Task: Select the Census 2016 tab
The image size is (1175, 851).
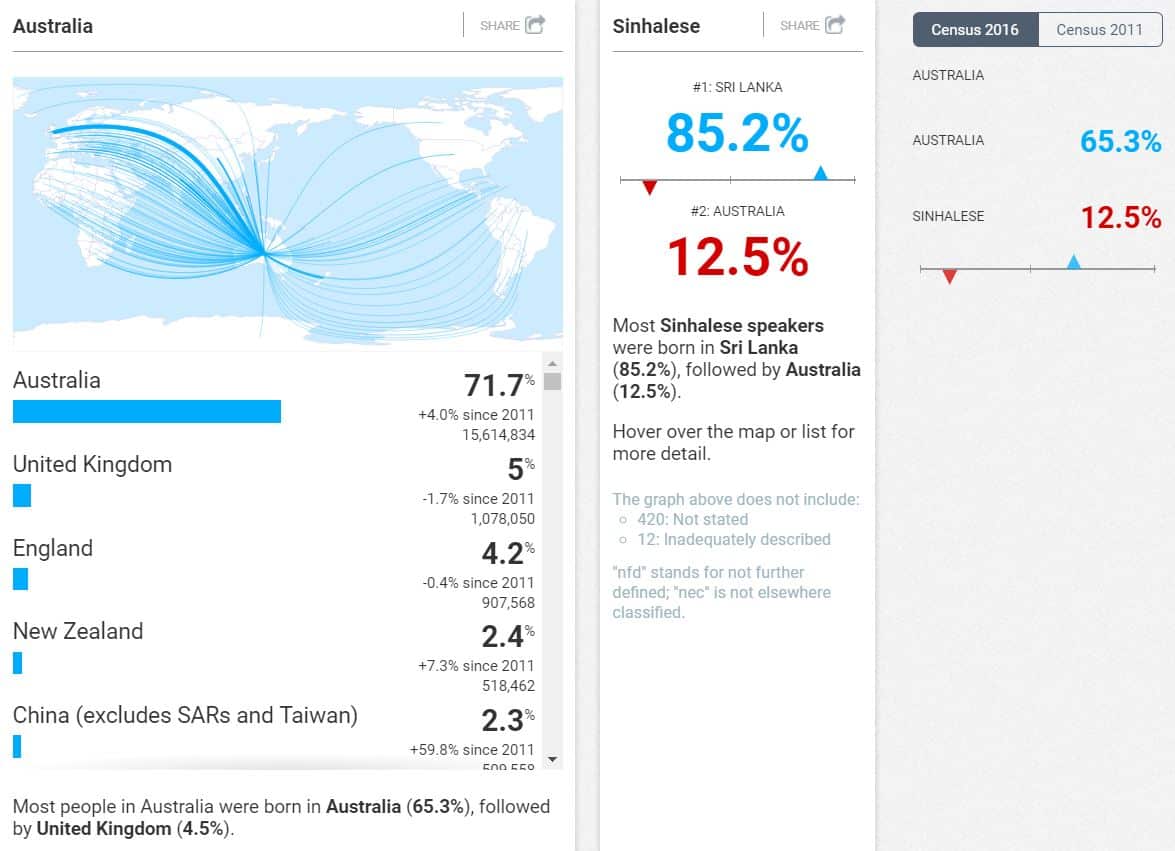Action: (x=975, y=29)
